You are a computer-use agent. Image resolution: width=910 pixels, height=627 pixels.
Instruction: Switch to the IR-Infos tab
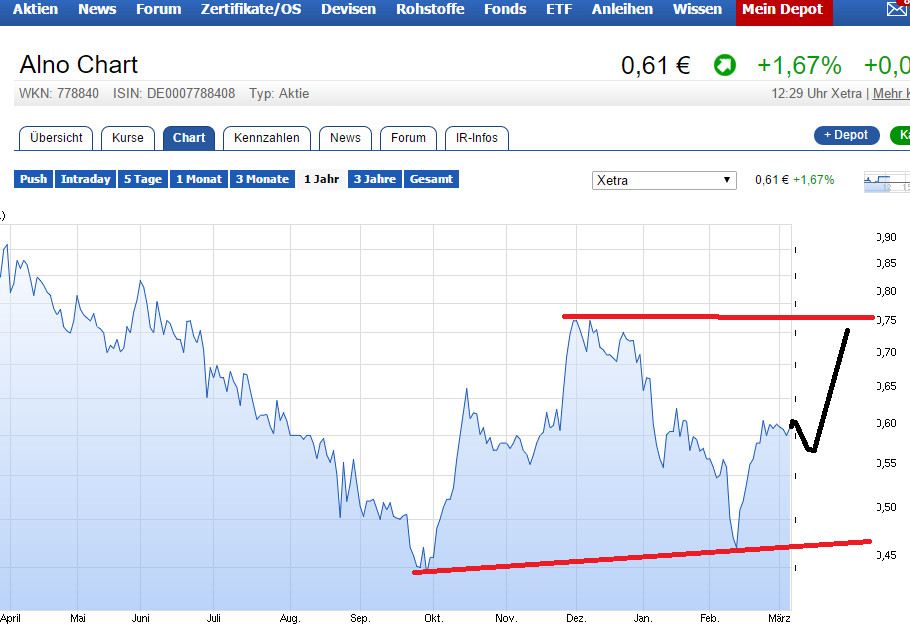click(477, 138)
